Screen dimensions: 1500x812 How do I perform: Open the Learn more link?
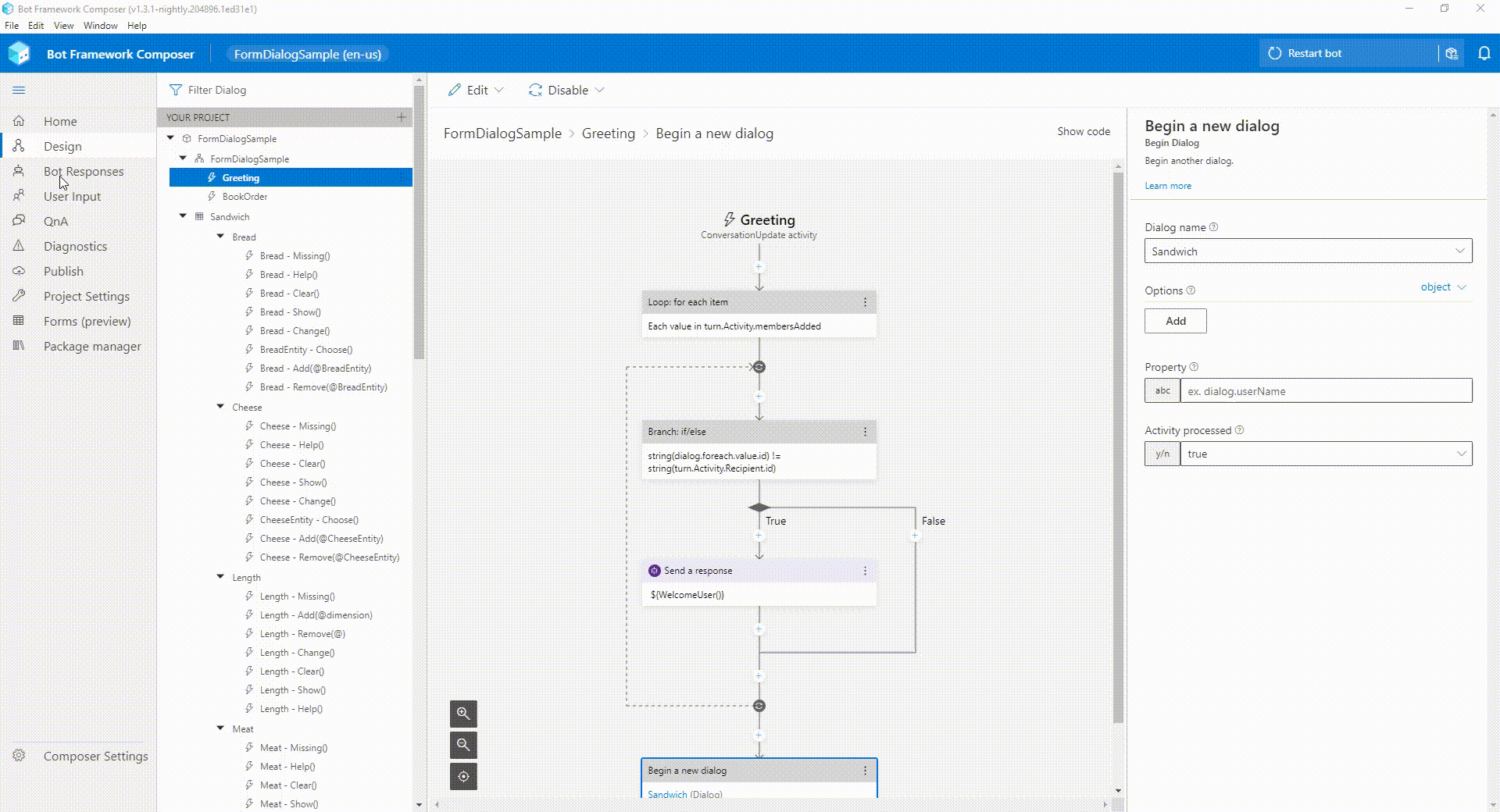[1167, 185]
